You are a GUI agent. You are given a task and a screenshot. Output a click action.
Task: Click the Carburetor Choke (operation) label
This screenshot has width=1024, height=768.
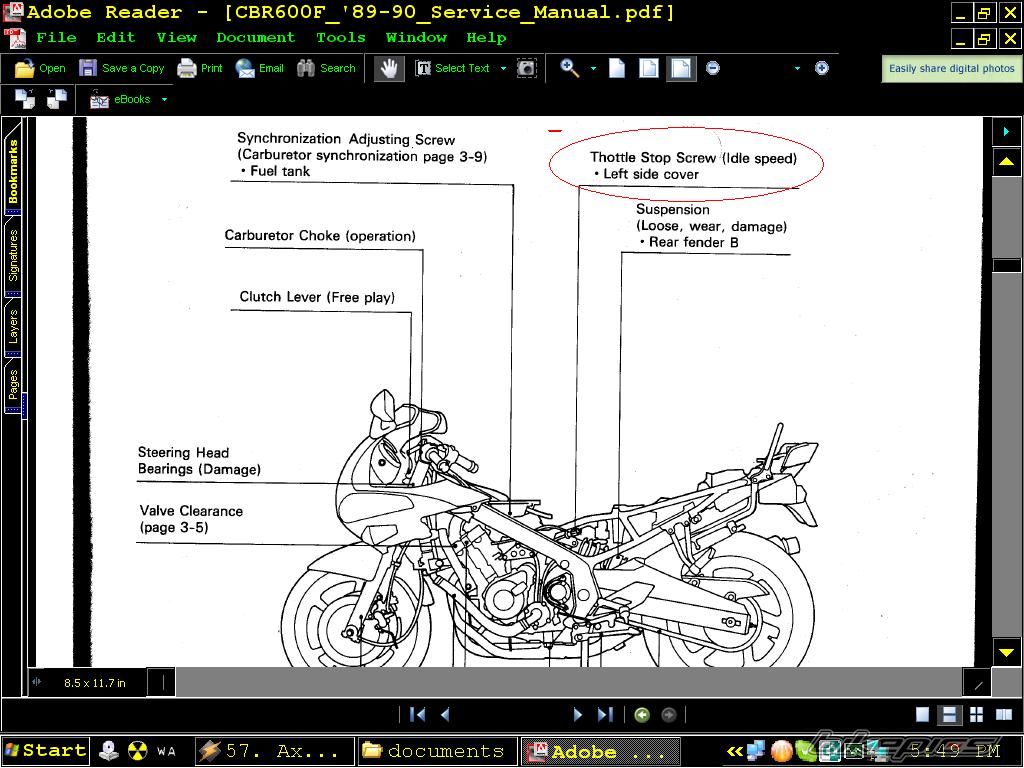320,236
